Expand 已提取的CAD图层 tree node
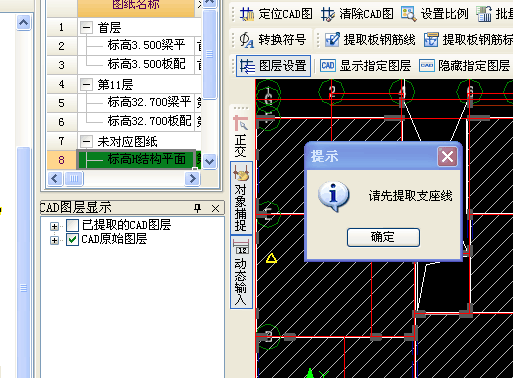Image resolution: width=513 pixels, height=378 pixels. (54, 226)
